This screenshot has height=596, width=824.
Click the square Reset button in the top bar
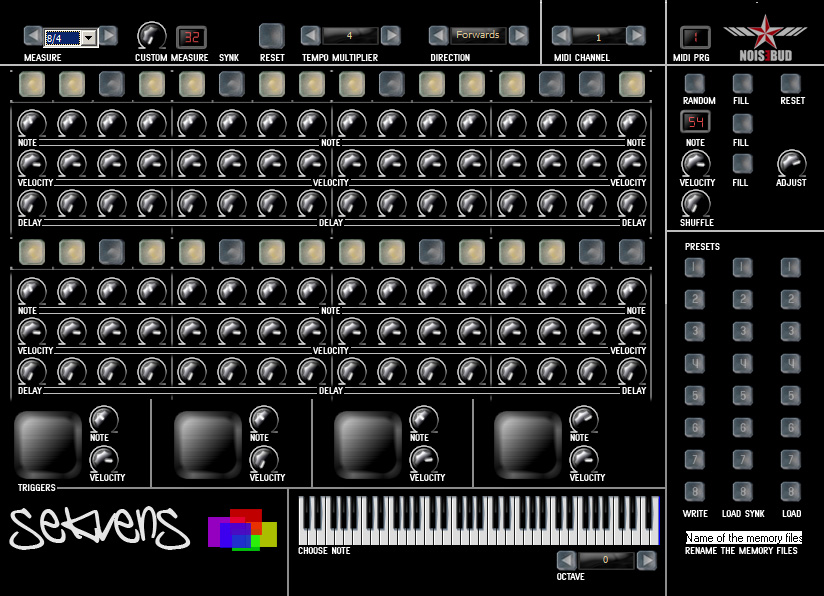pos(272,36)
